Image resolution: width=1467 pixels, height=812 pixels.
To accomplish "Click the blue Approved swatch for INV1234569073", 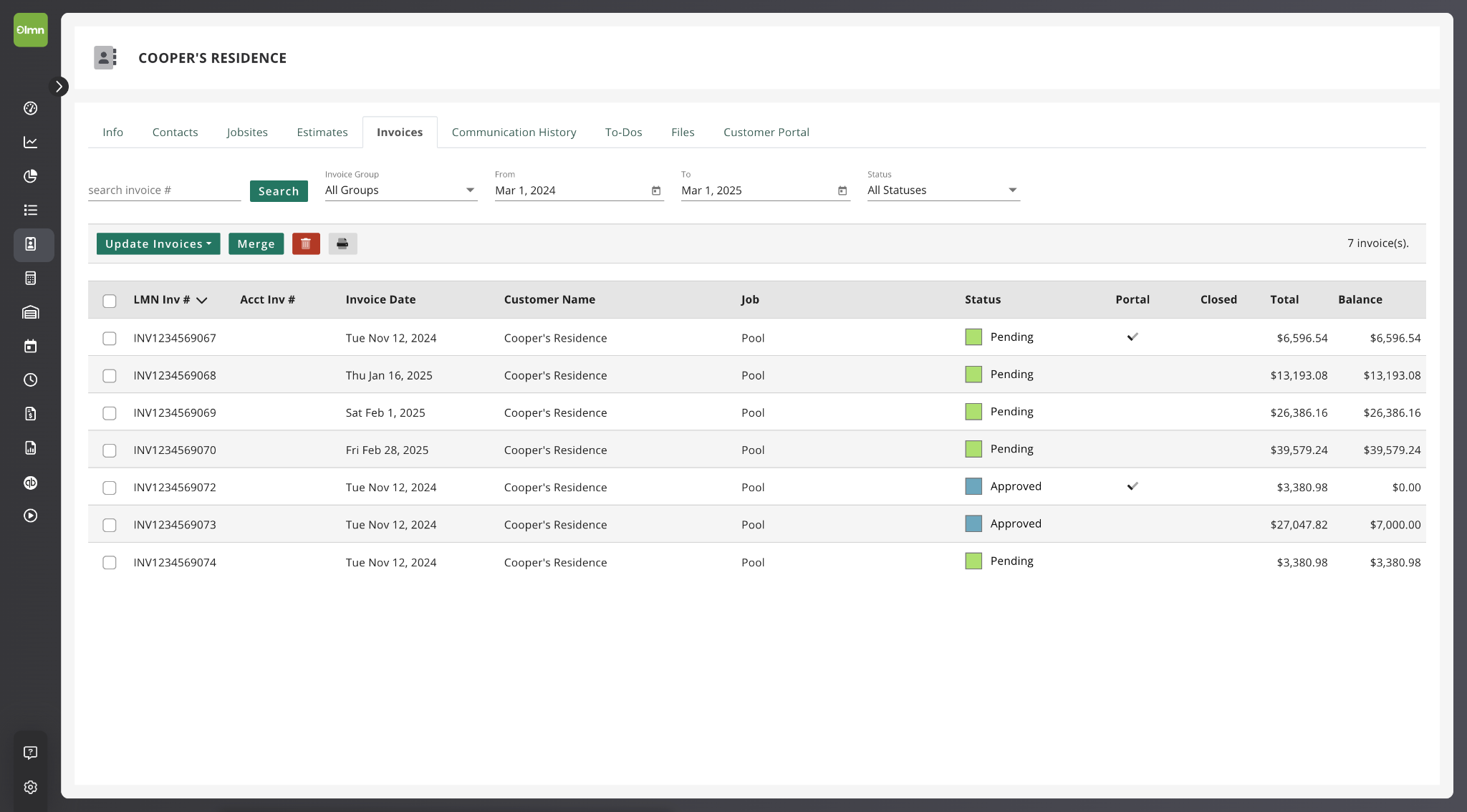I will [x=973, y=523].
